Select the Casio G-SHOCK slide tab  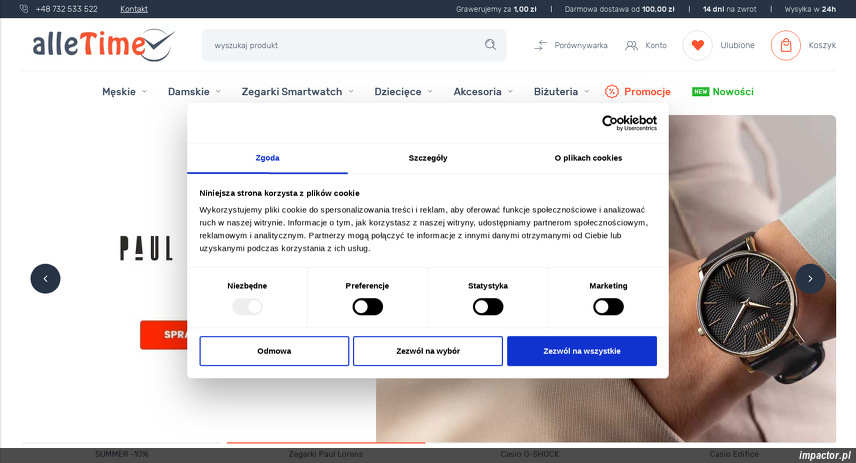[530, 454]
